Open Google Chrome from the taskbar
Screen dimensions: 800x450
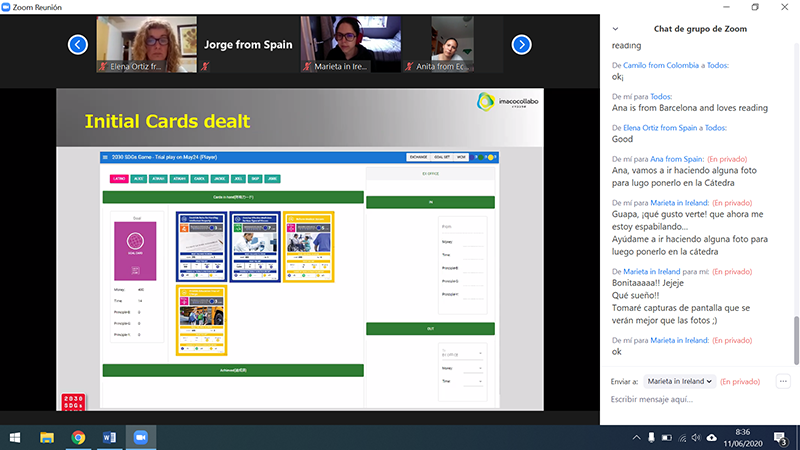pyautogui.click(x=78, y=437)
